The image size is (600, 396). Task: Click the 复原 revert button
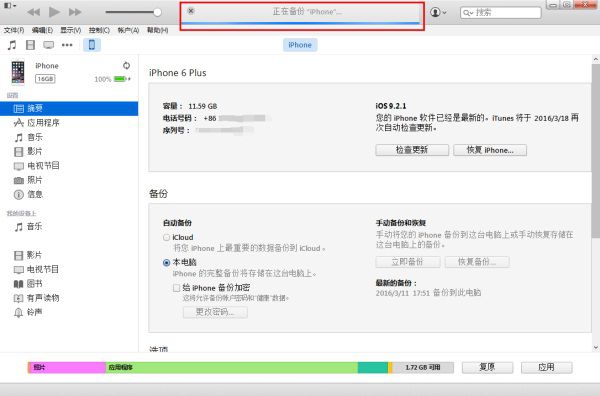coord(487,367)
